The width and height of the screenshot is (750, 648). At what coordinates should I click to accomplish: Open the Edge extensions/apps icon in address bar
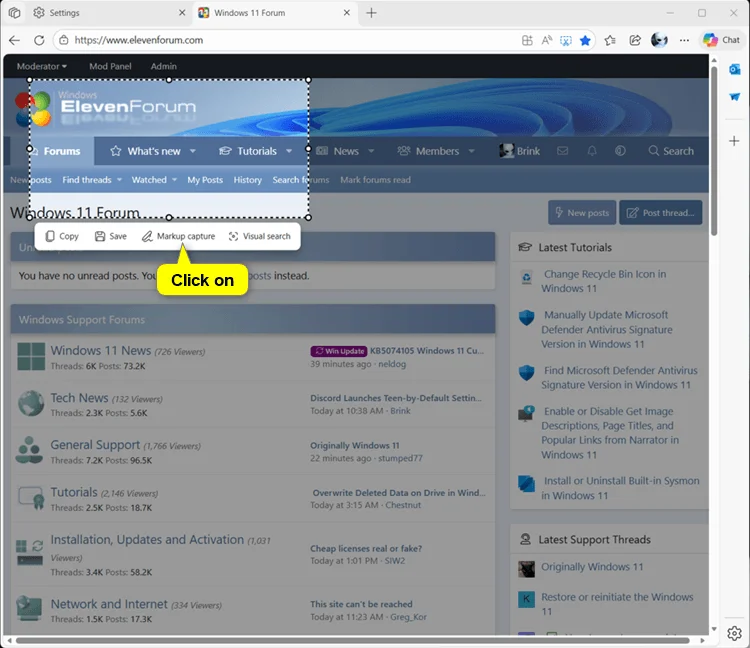pyautogui.click(x=527, y=40)
